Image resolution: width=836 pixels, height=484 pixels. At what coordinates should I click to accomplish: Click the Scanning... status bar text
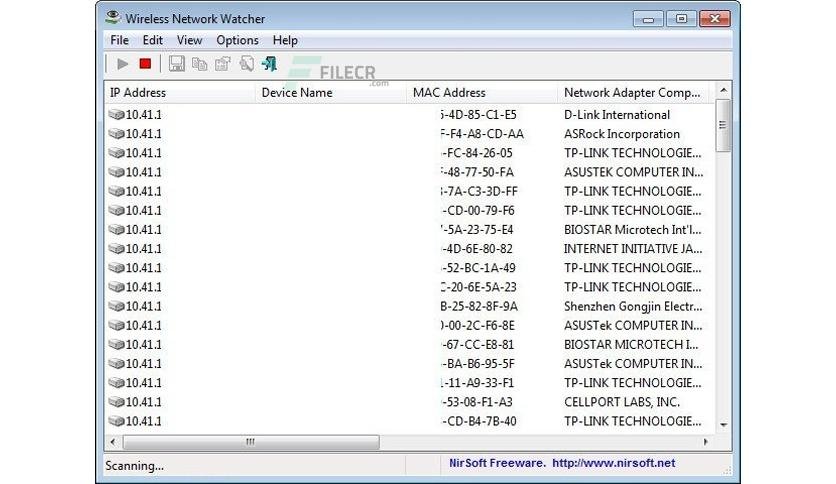coord(134,465)
